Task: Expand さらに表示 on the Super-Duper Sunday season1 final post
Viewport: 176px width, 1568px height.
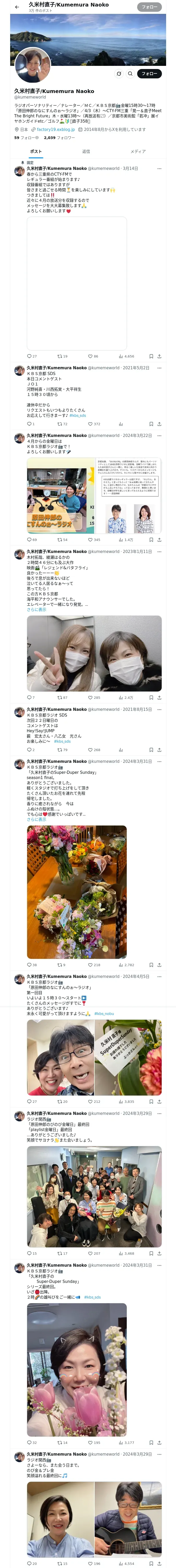Action: click(x=37, y=819)
